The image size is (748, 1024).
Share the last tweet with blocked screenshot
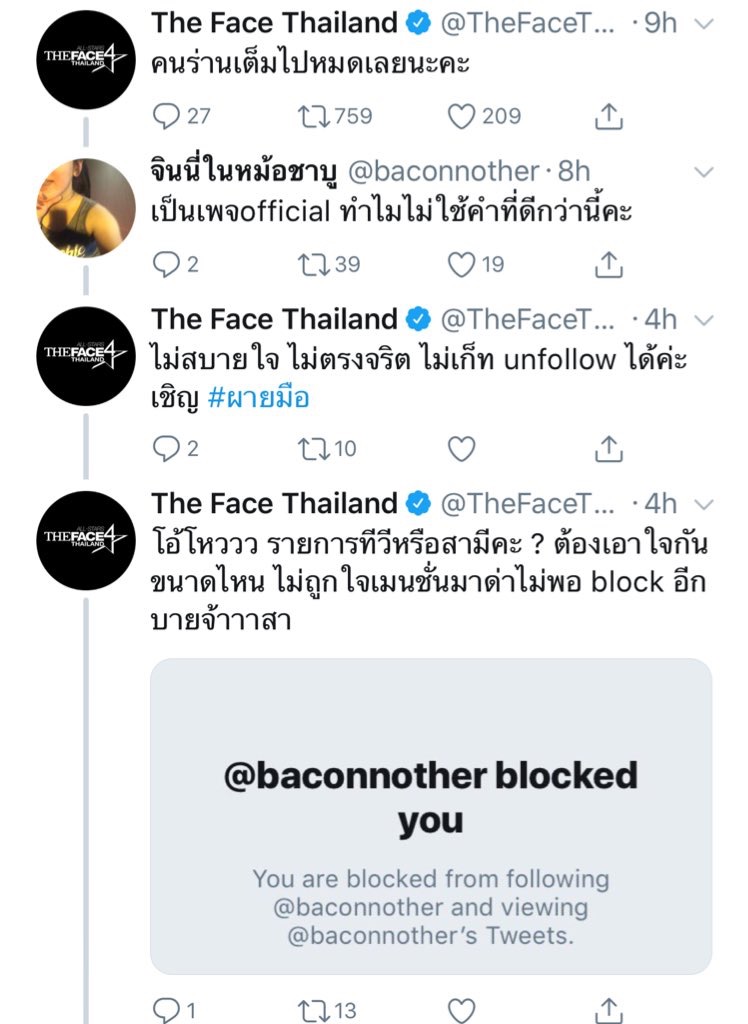608,1010
